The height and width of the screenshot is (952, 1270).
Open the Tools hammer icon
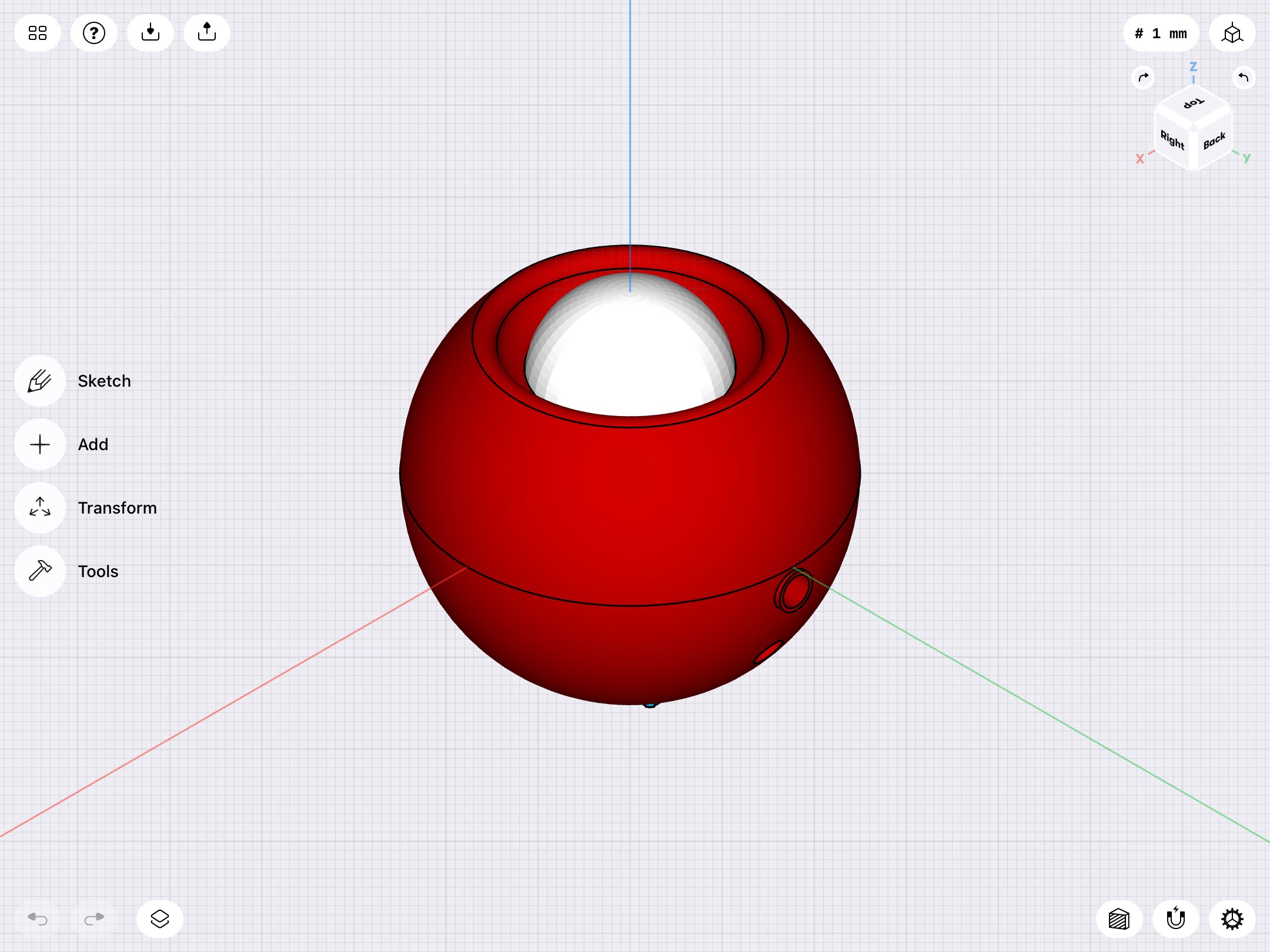40,571
